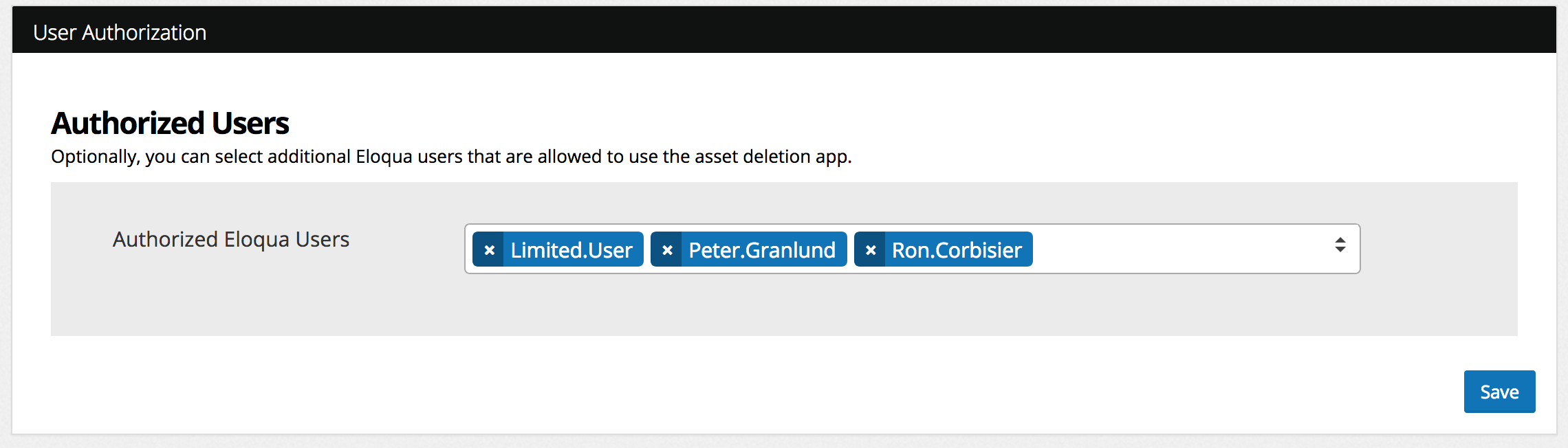Remove Peter.Granlund from authorized users

[x=666, y=250]
